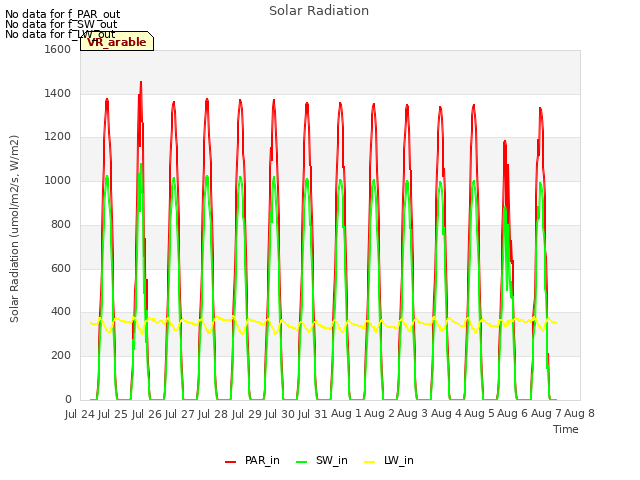The height and width of the screenshot is (480, 640).
Task: Click the Aug 4 x-axis date label
Action: coord(446,413)
